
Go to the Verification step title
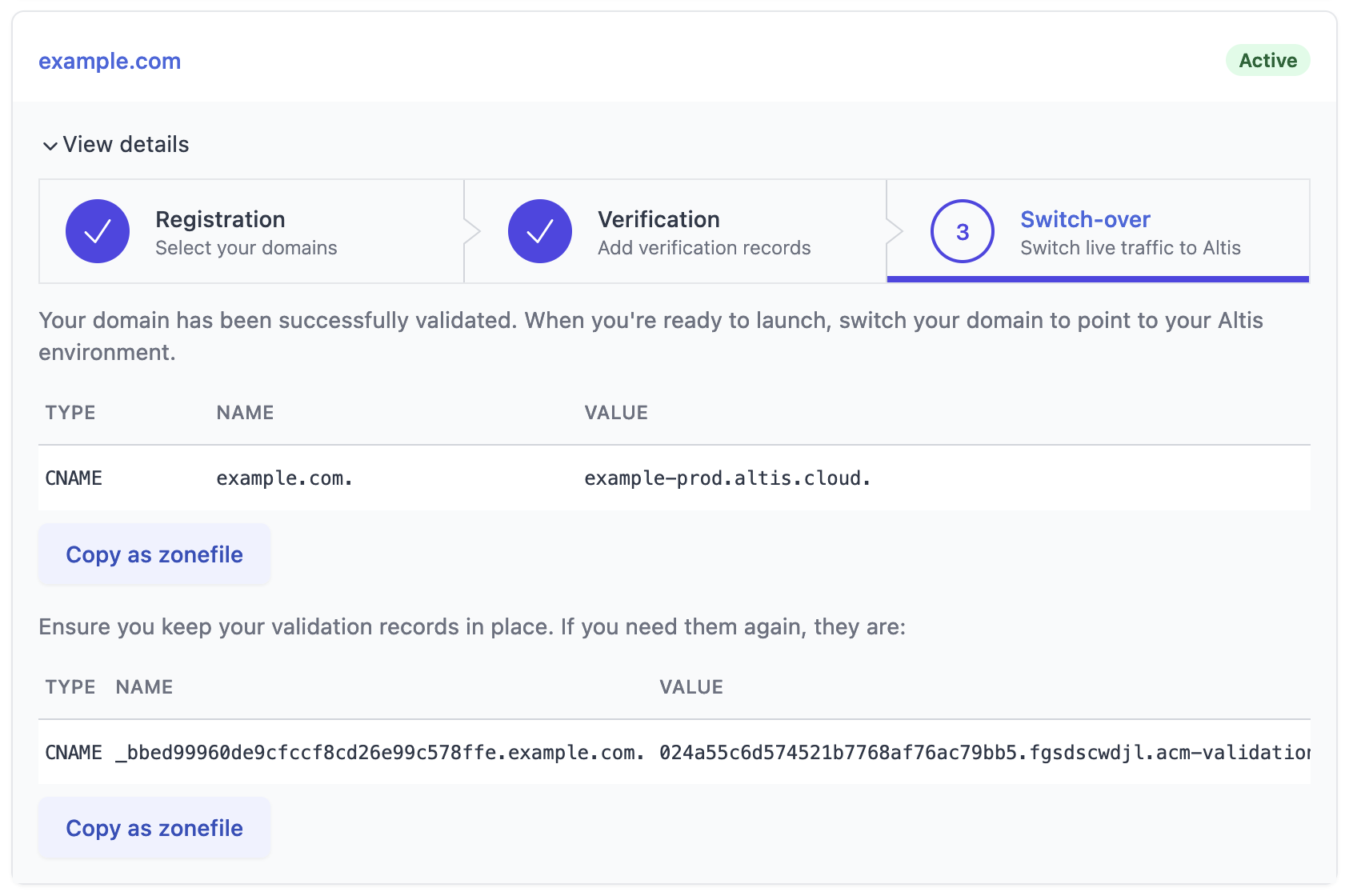[658, 219]
